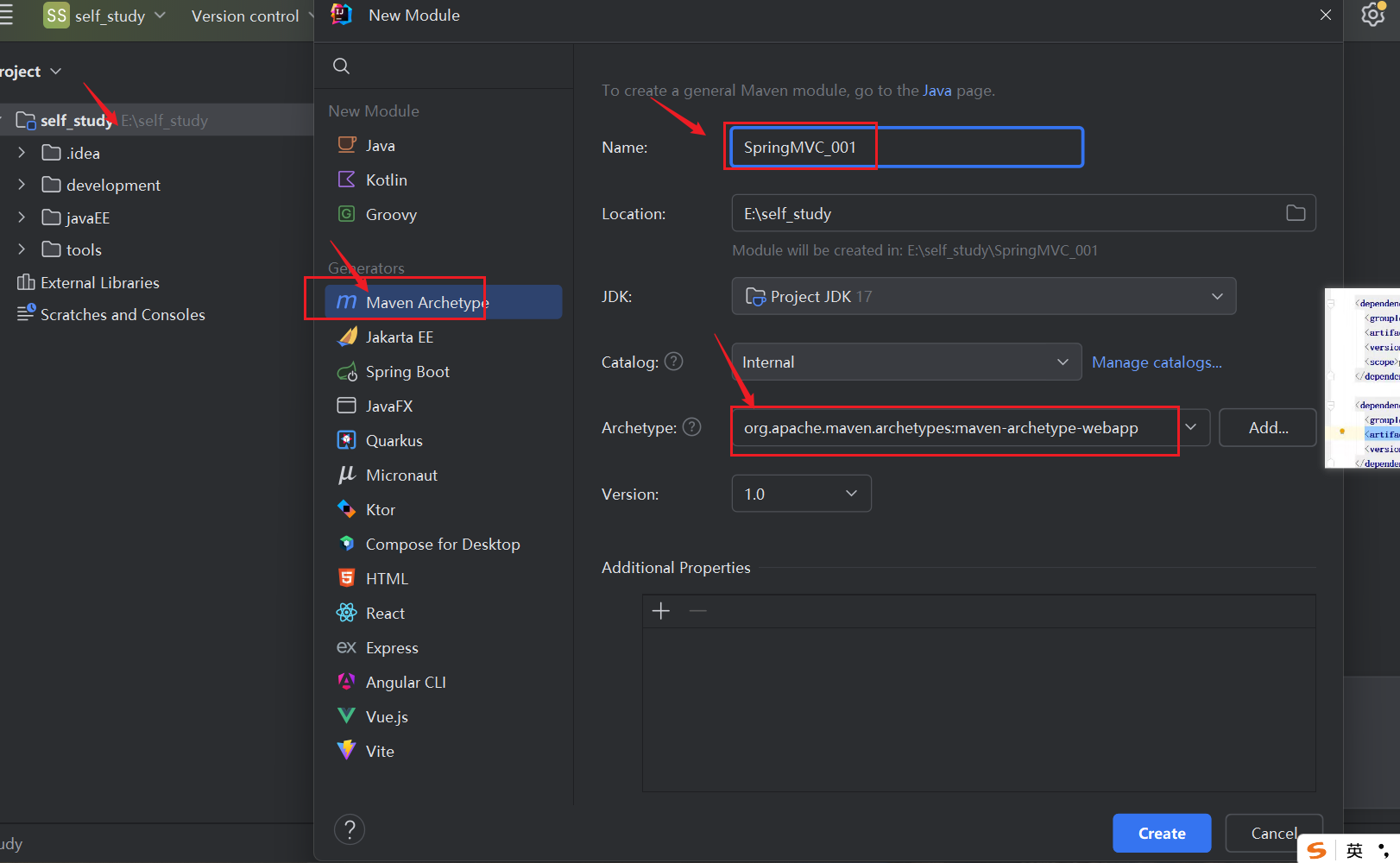This screenshot has width=1400, height=863.
Task: Close the New Module dialog
Action: point(1326,15)
